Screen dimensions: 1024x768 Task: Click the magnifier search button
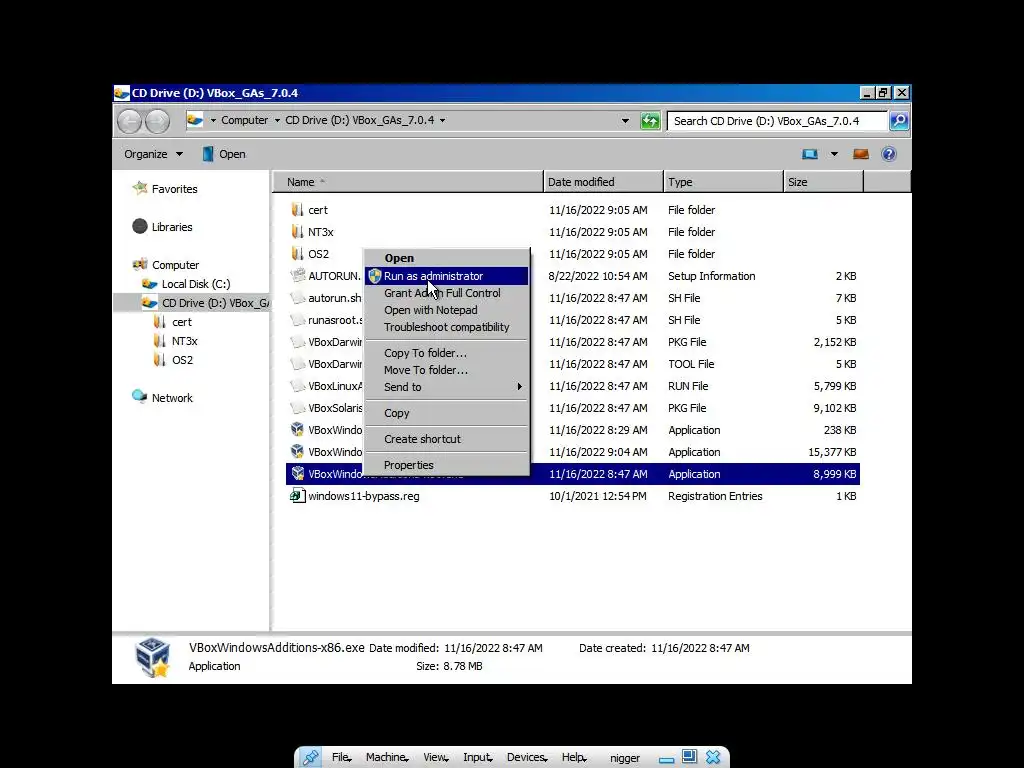899,121
